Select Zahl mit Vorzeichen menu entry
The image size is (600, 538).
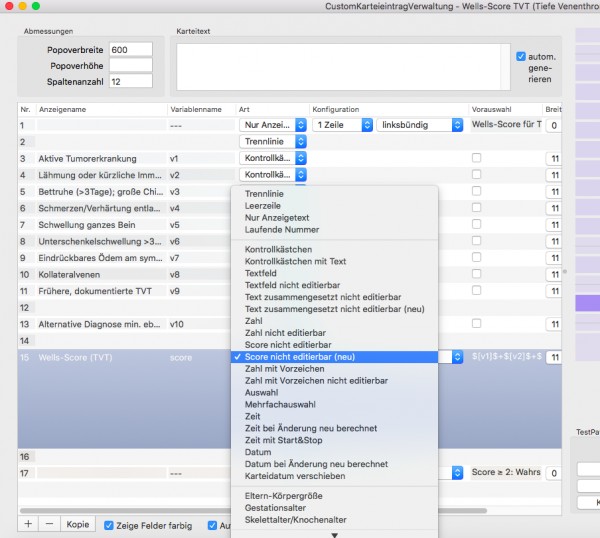[284, 369]
